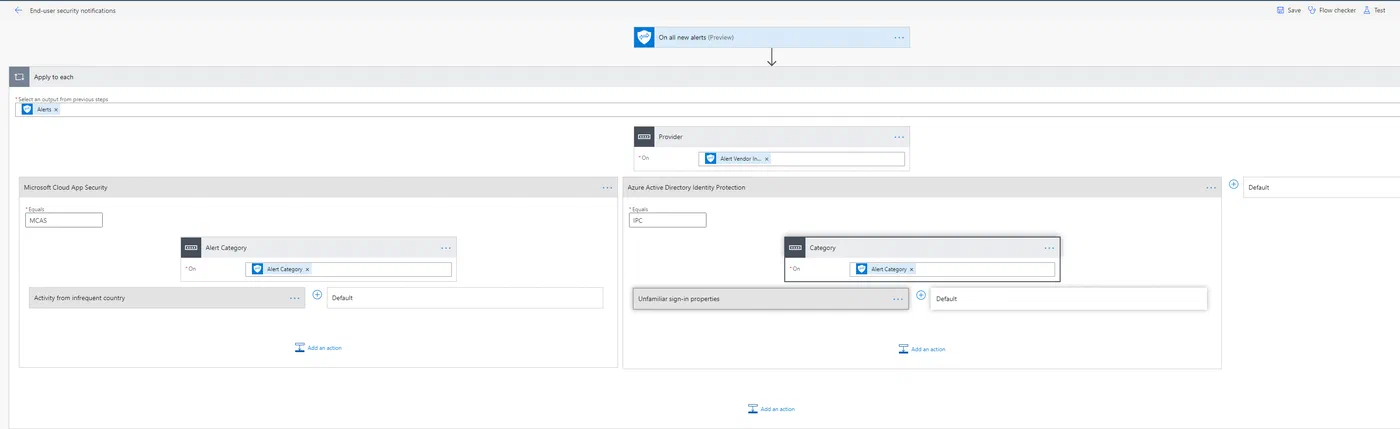Click the Apply to each loop icon

coord(19,77)
